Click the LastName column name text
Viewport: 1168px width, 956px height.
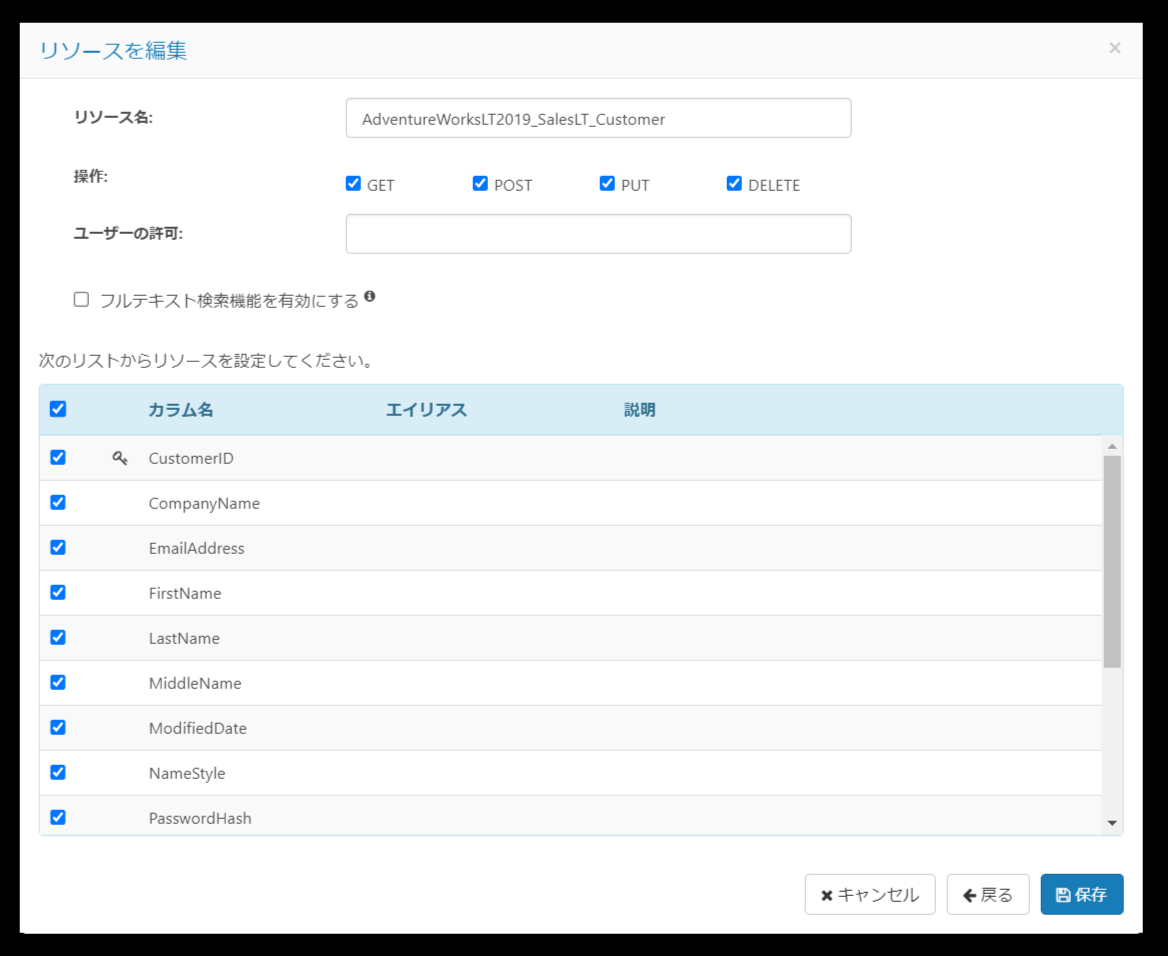point(184,639)
